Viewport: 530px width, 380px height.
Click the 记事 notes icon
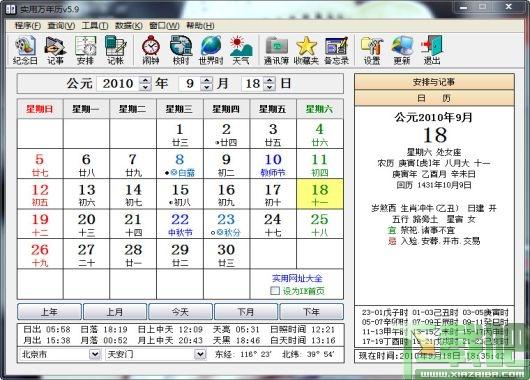click(x=55, y=50)
